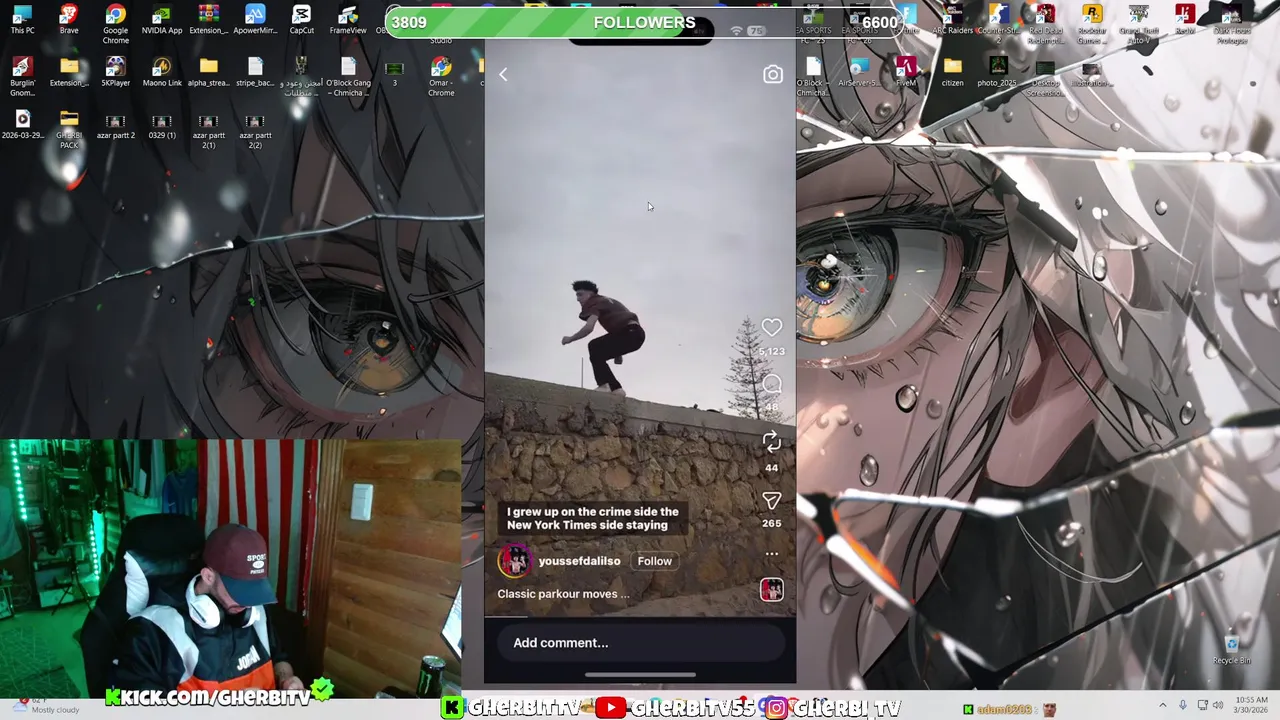Open Google Chrome desktop shortcut
1280x720 pixels.
(116, 24)
